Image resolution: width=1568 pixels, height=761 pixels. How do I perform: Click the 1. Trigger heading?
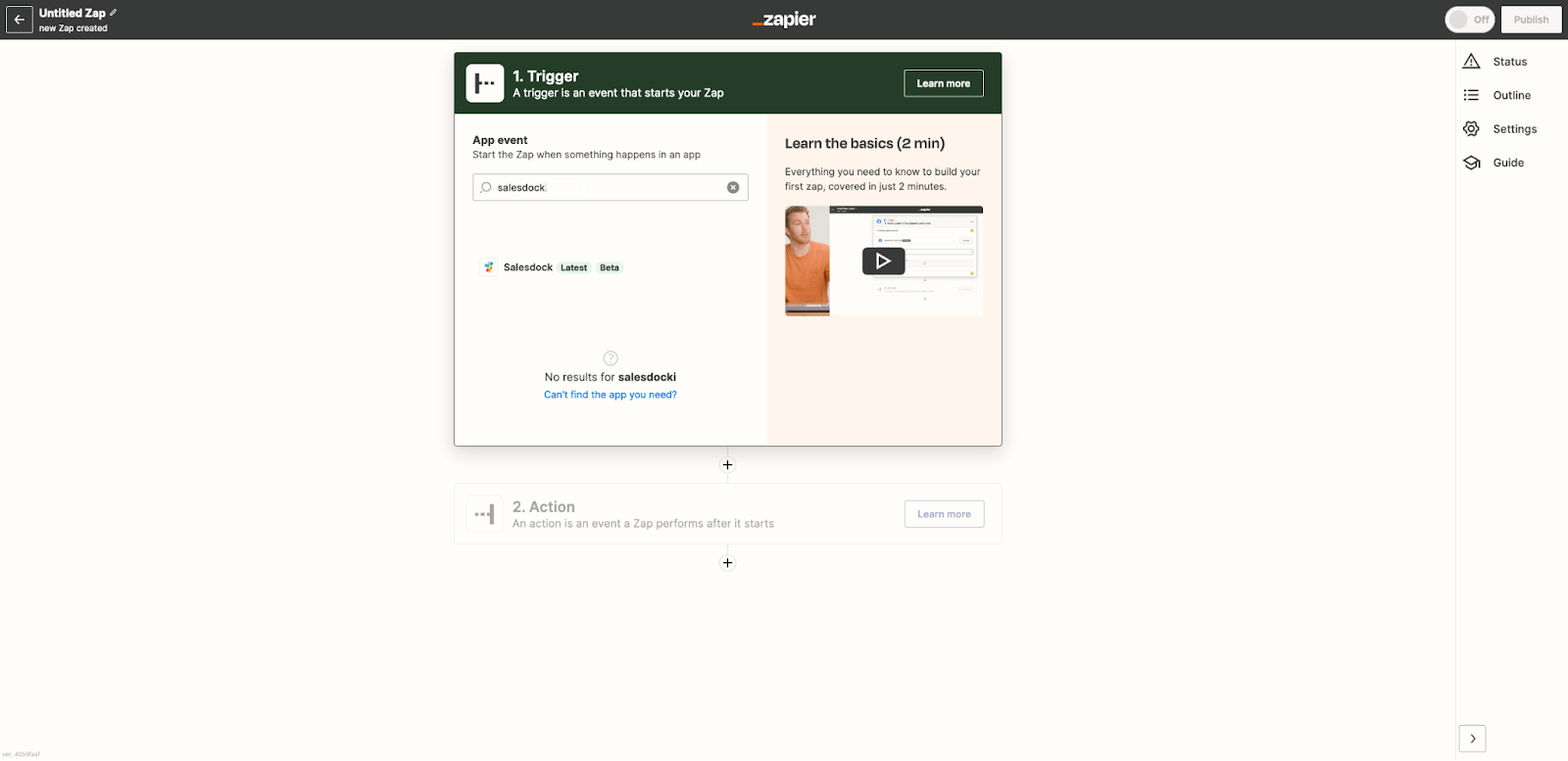(x=546, y=75)
